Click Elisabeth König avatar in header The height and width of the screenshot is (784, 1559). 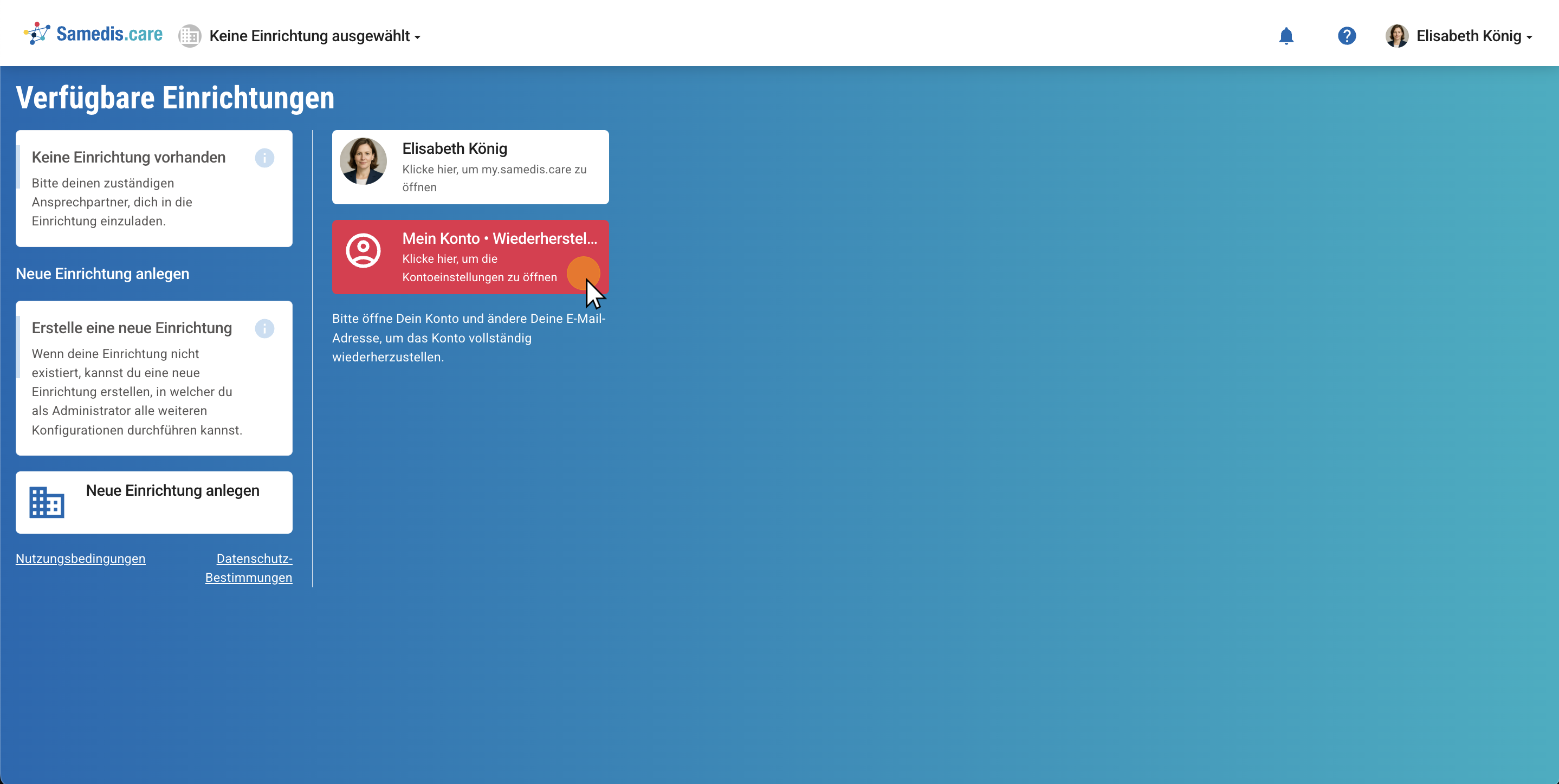[1397, 36]
